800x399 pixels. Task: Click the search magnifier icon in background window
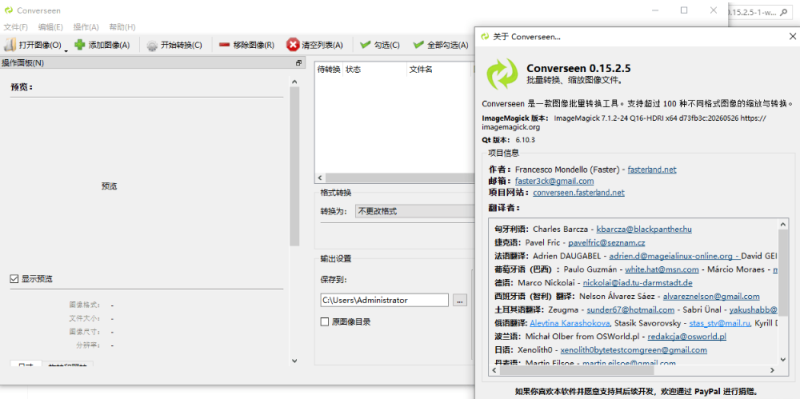point(784,11)
